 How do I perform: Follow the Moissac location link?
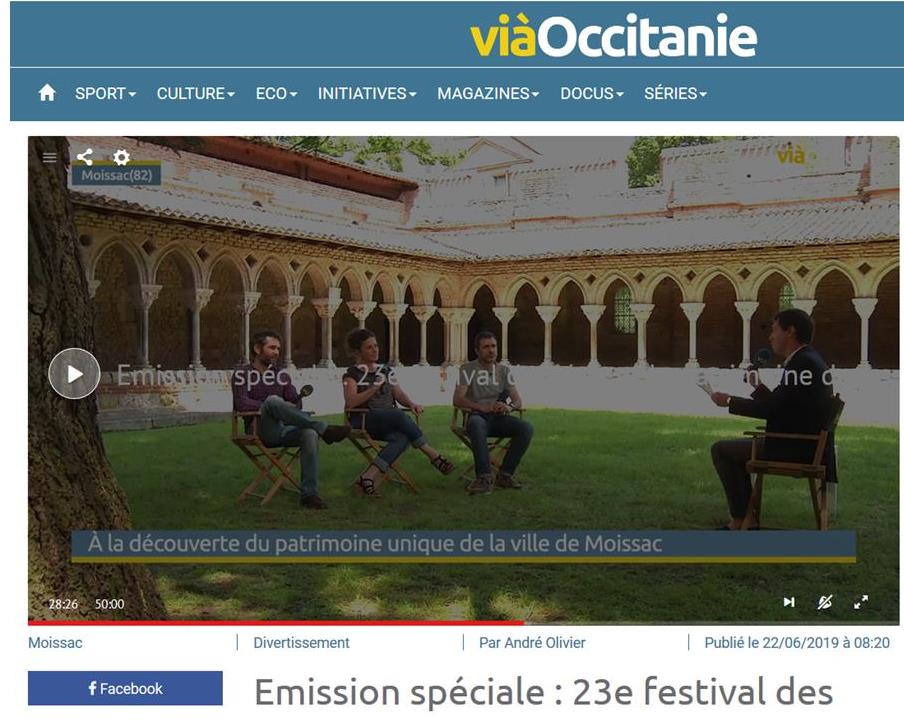pyautogui.click(x=55, y=643)
